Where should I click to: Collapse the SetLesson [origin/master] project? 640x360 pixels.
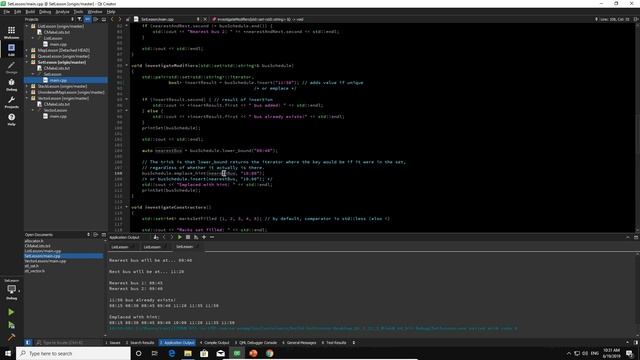27,62
